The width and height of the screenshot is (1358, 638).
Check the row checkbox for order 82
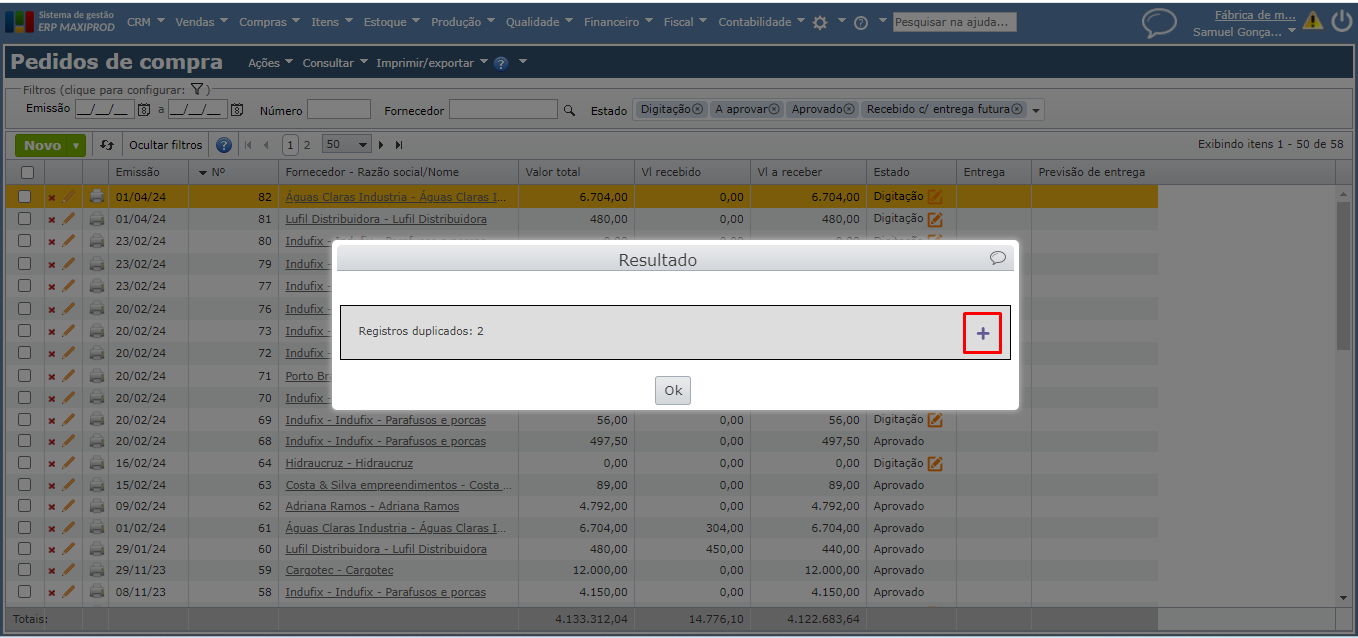(x=25, y=197)
